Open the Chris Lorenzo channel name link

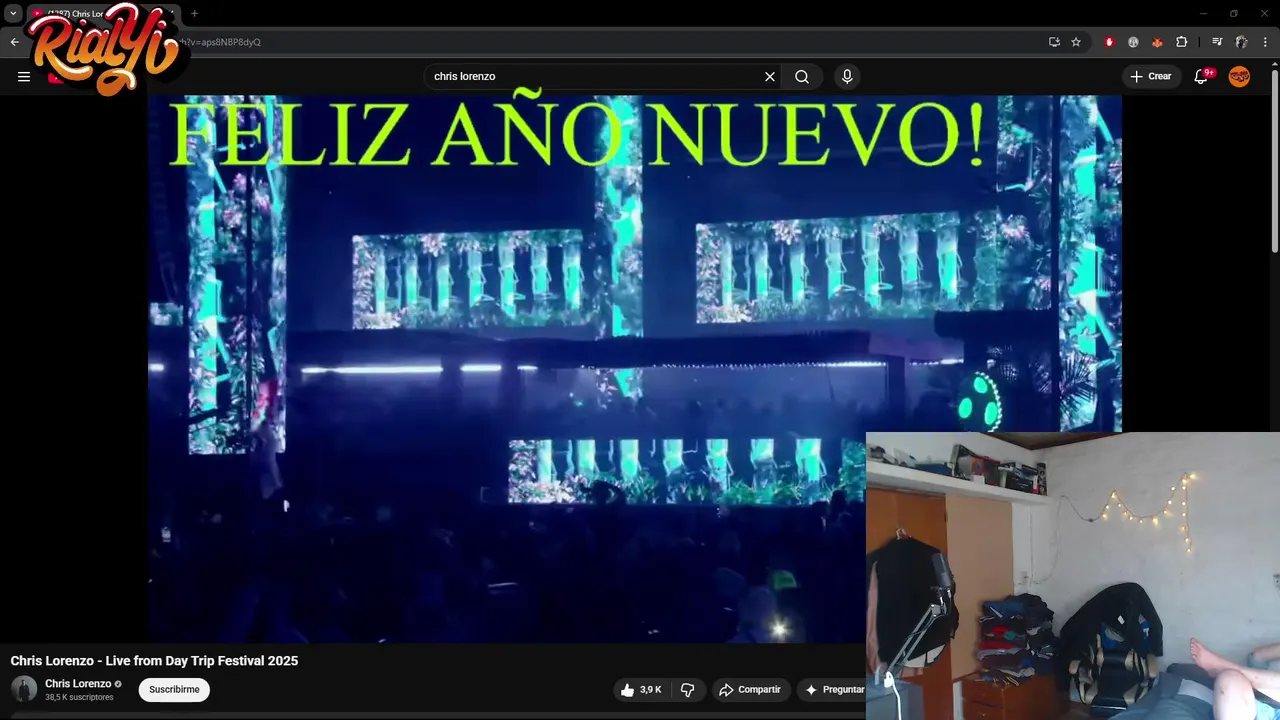point(78,684)
